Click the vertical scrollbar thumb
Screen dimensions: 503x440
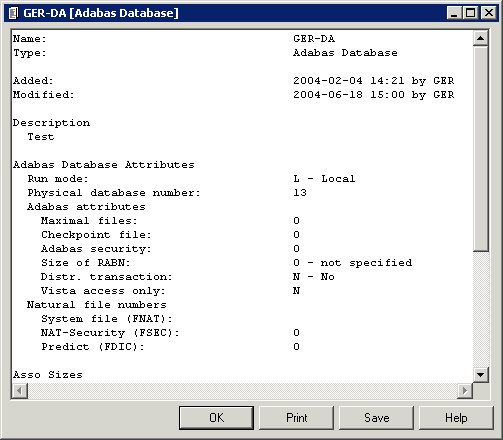click(480, 148)
